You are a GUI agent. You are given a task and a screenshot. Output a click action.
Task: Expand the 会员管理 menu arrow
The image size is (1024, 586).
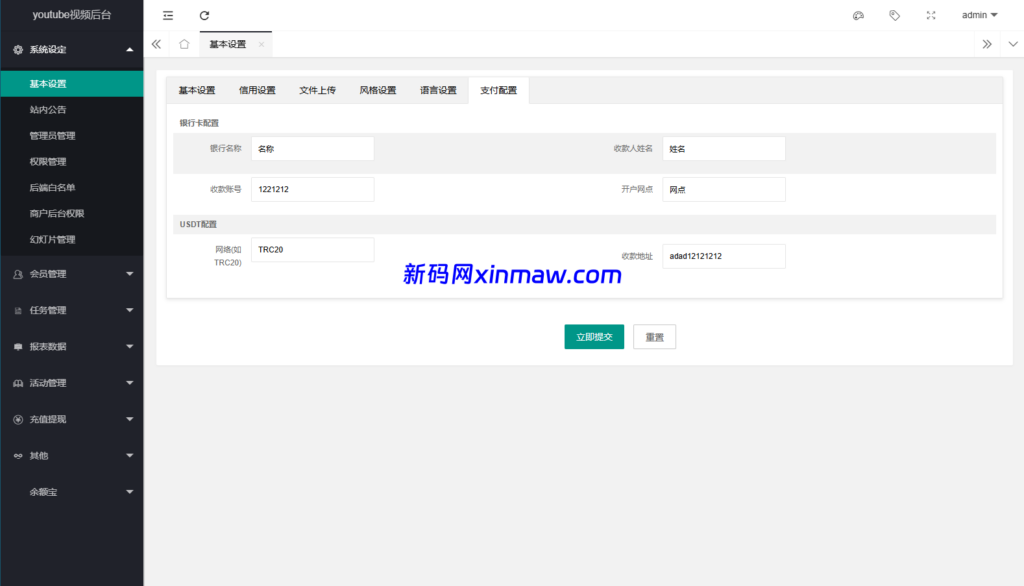pyautogui.click(x=129, y=274)
